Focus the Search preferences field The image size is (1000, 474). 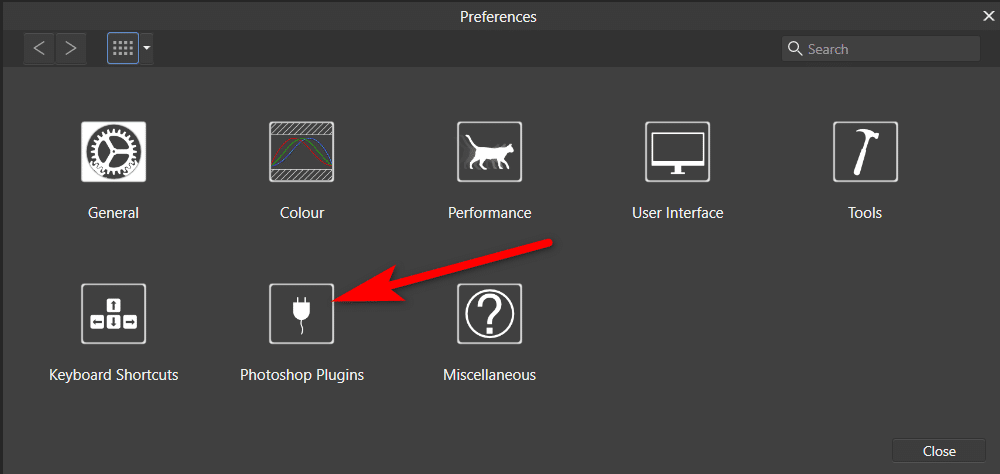pos(881,49)
